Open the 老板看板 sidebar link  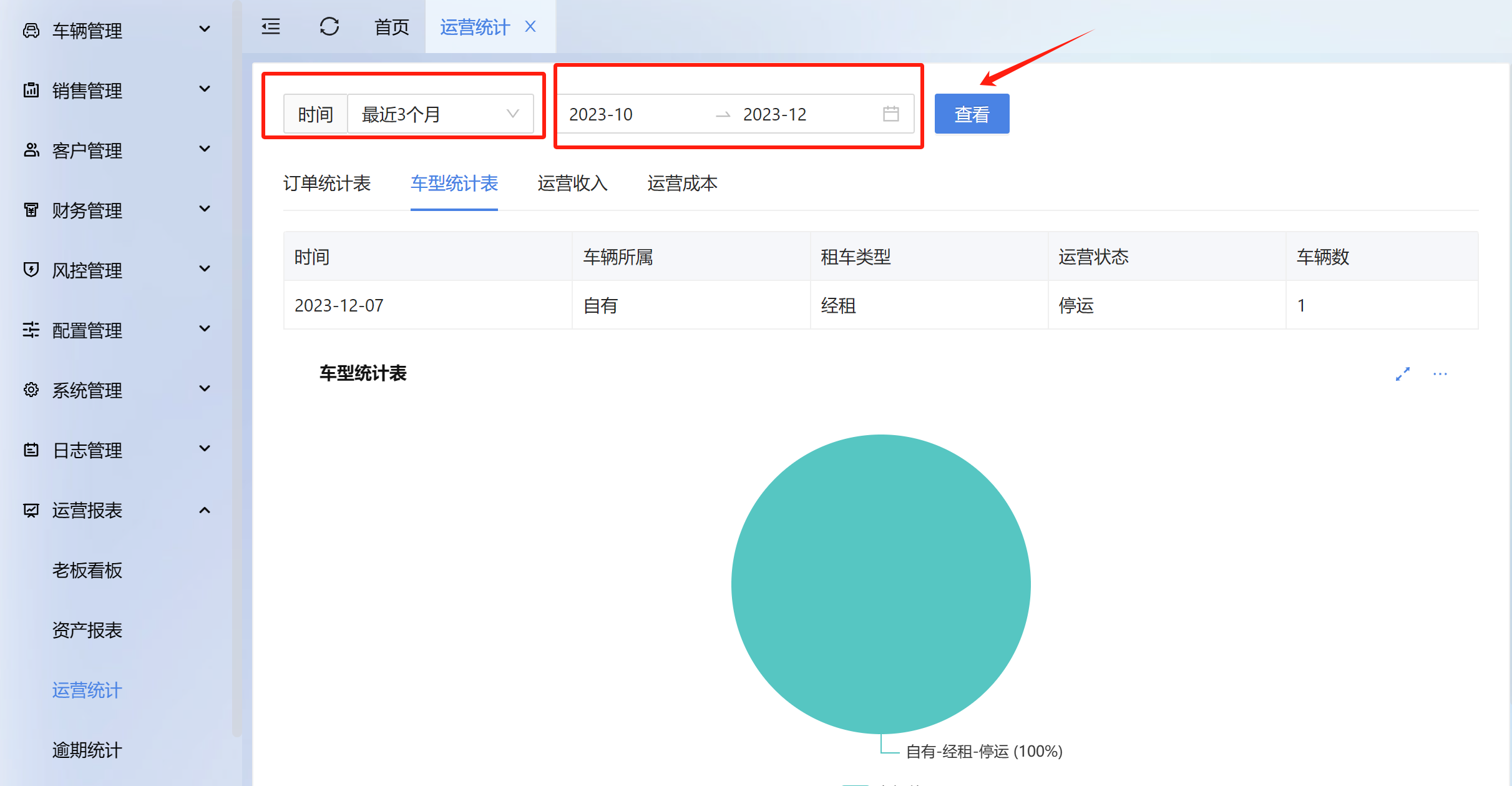87,570
